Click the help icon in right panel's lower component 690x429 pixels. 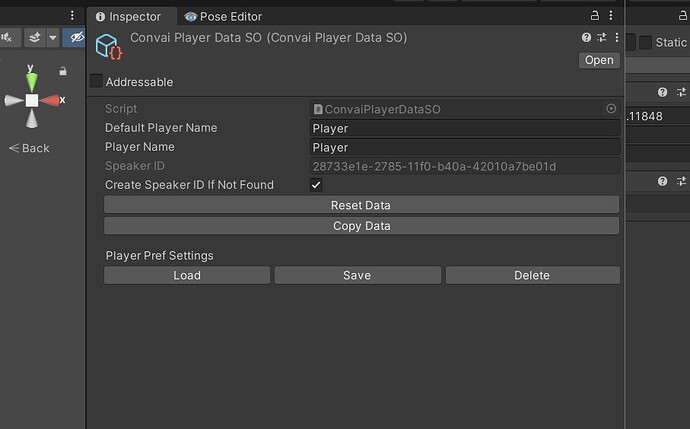click(x=662, y=181)
